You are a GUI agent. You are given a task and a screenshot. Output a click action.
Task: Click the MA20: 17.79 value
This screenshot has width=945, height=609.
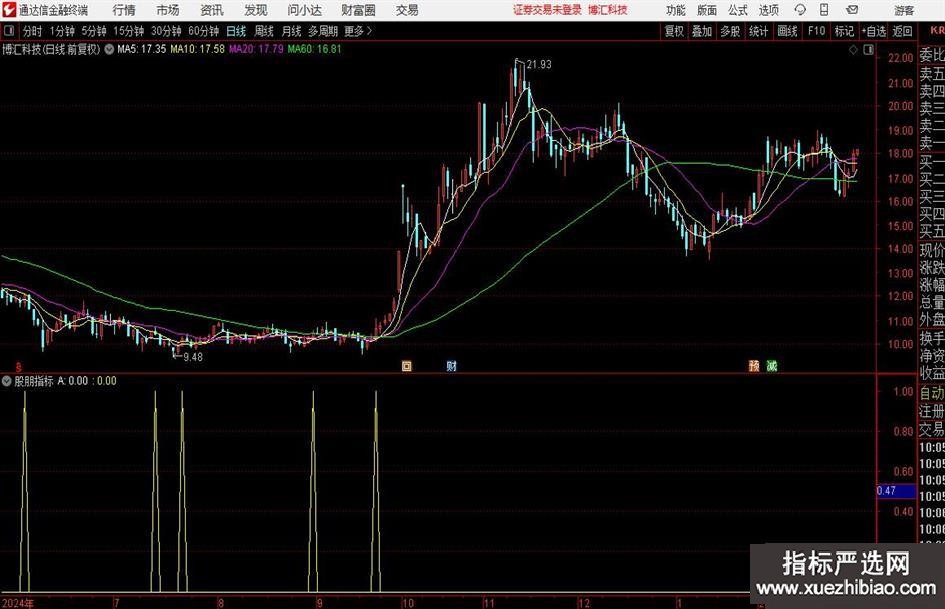tap(256, 49)
